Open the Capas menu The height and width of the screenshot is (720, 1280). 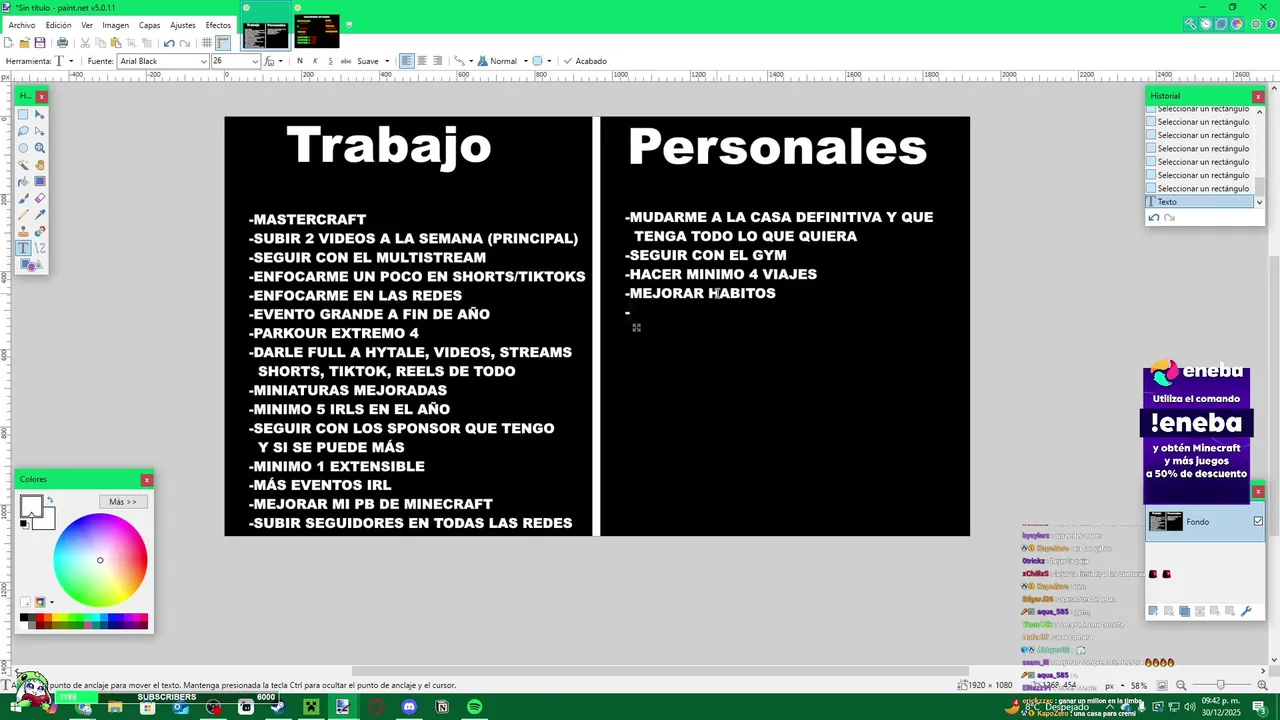click(x=149, y=25)
